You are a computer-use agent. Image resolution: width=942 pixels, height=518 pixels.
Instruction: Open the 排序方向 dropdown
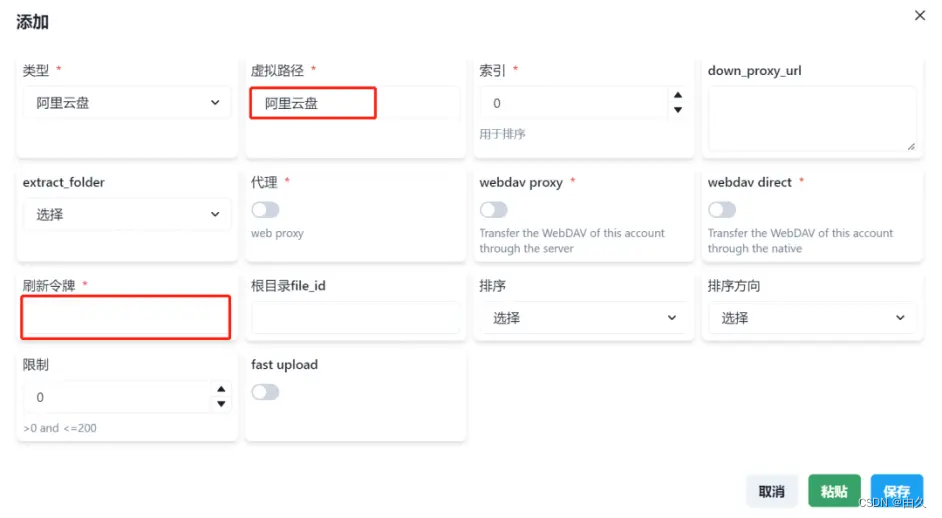812,318
